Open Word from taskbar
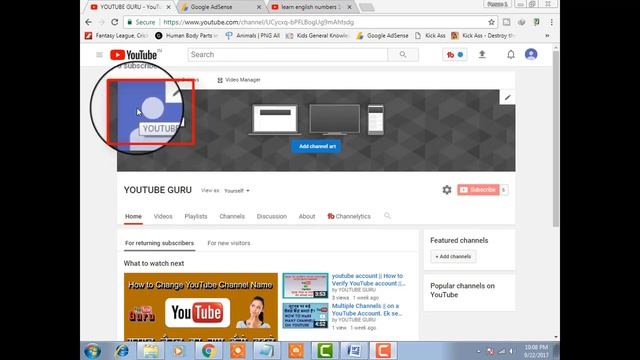The height and width of the screenshot is (360, 640). [354, 351]
